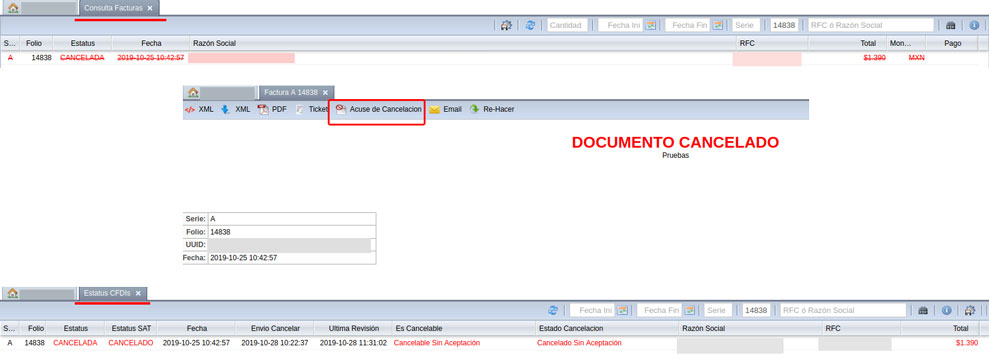Close the Factura A 14838 tab

(x=325, y=93)
